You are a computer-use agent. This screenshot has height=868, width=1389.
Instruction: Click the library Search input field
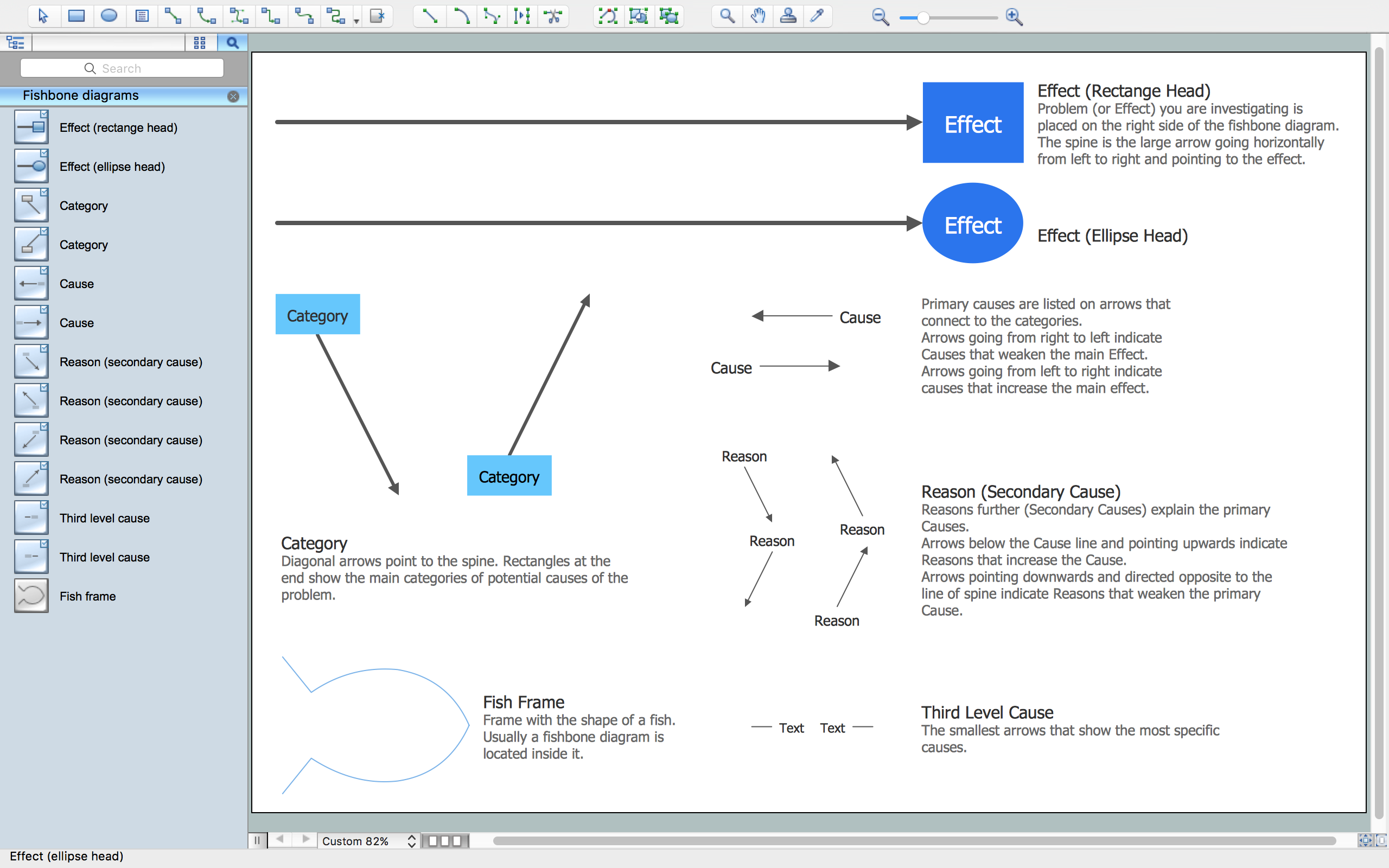click(x=122, y=68)
